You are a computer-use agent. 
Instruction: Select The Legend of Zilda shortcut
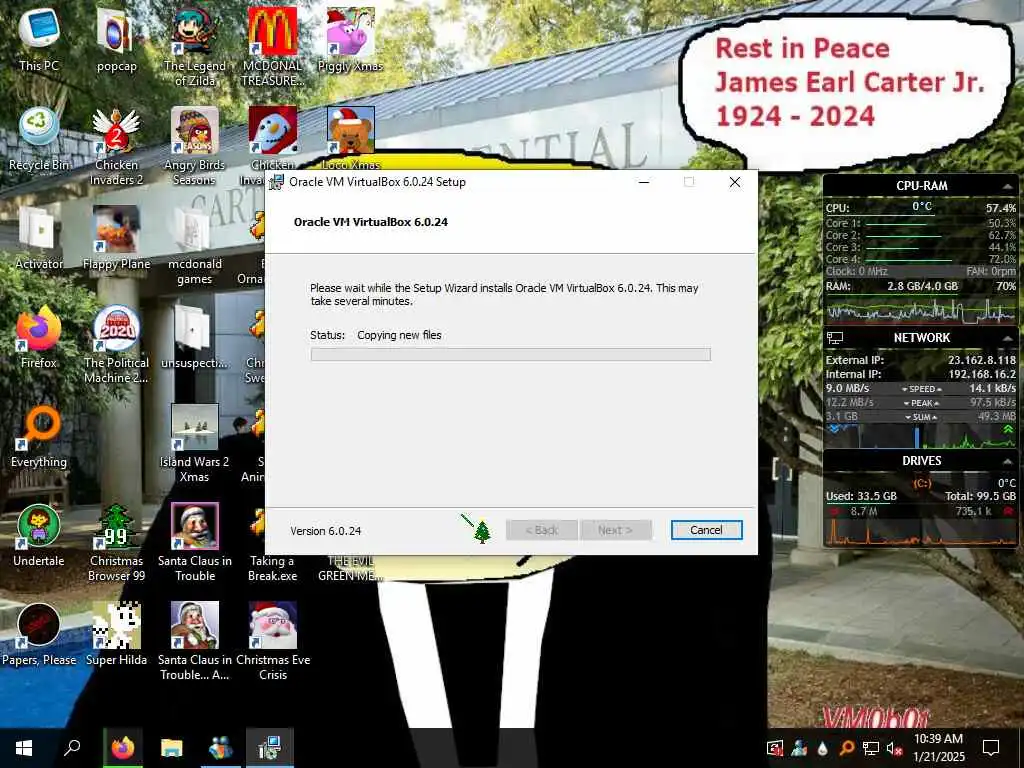[194, 47]
